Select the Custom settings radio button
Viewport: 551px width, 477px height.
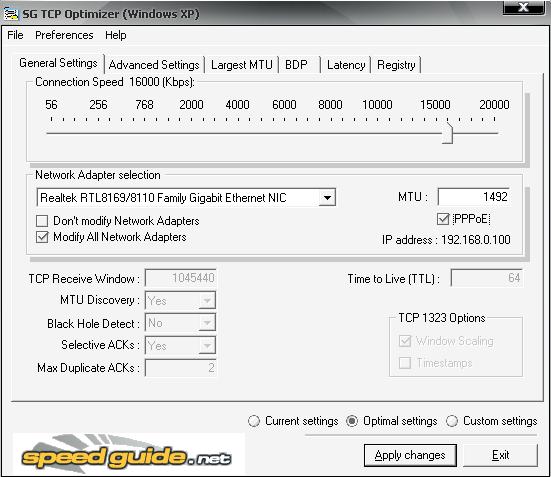[x=452, y=421]
